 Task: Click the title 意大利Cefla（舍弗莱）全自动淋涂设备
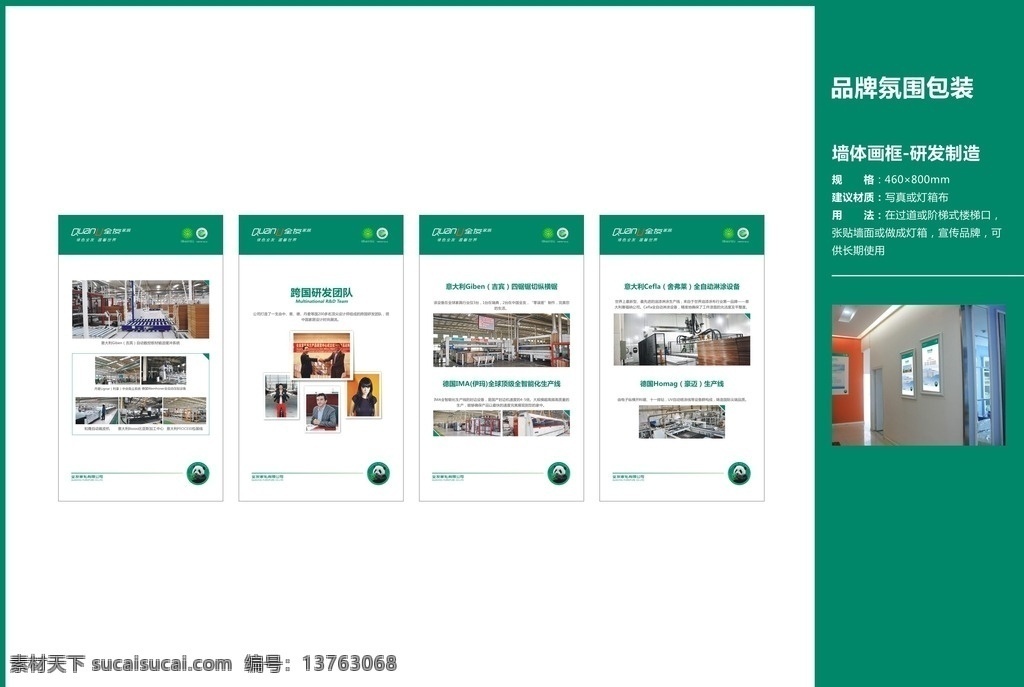click(x=682, y=286)
